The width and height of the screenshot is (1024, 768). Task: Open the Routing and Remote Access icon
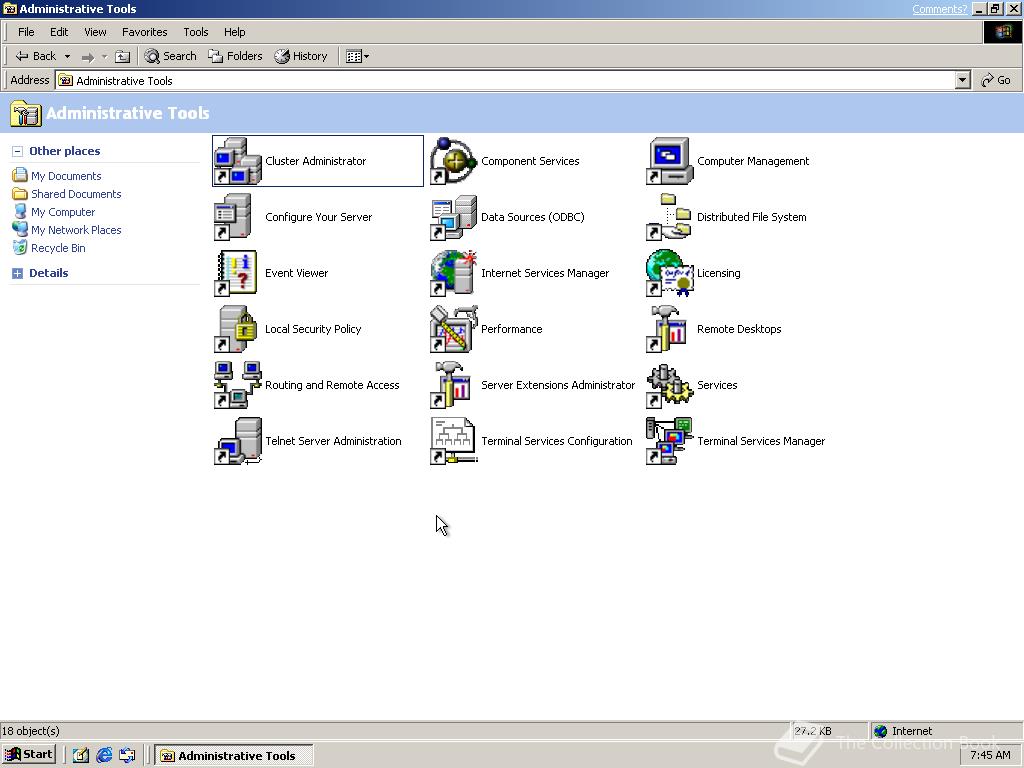(238, 385)
